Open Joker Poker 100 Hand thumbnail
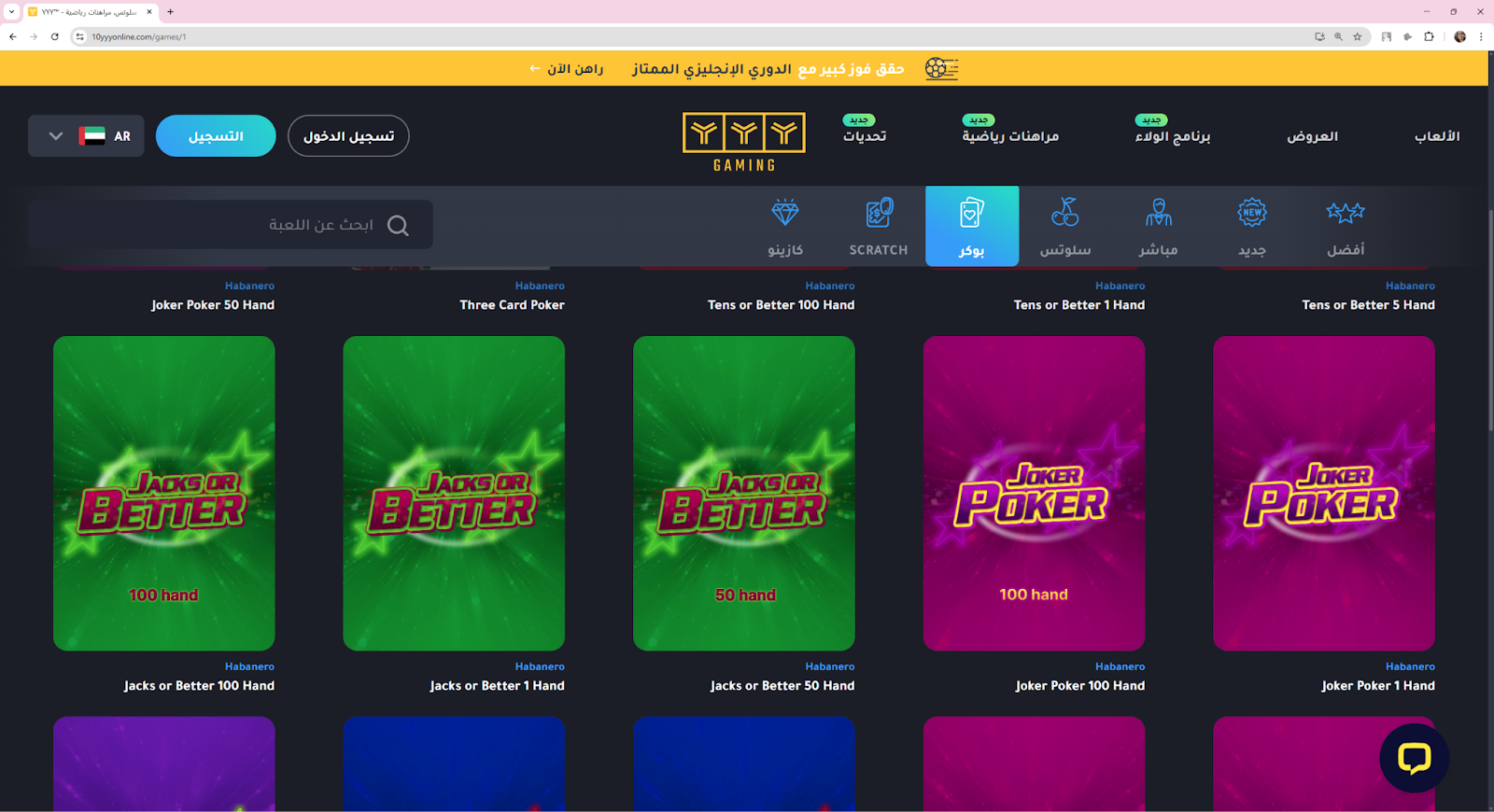The height and width of the screenshot is (812, 1494). coord(1034,494)
